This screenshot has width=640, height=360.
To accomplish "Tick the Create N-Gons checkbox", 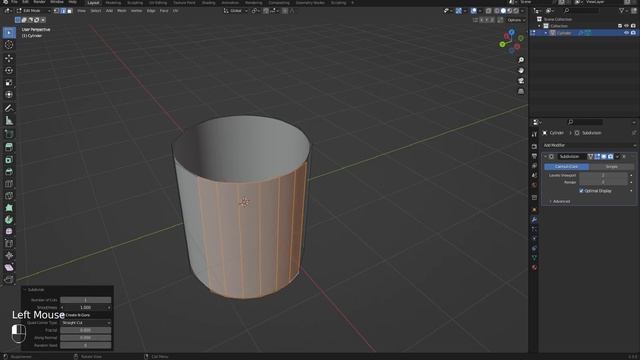I will [x=63, y=315].
